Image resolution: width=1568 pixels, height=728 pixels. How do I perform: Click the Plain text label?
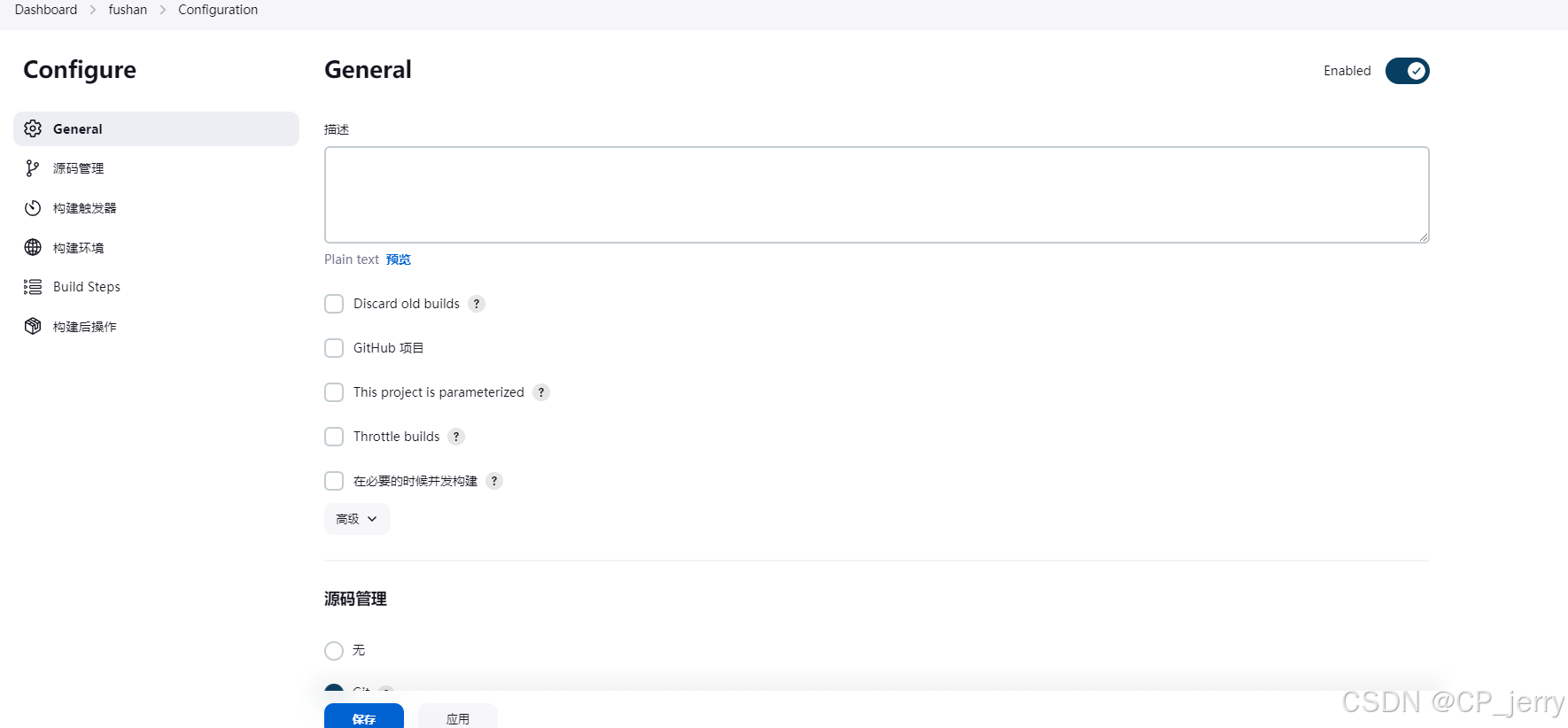(352, 259)
